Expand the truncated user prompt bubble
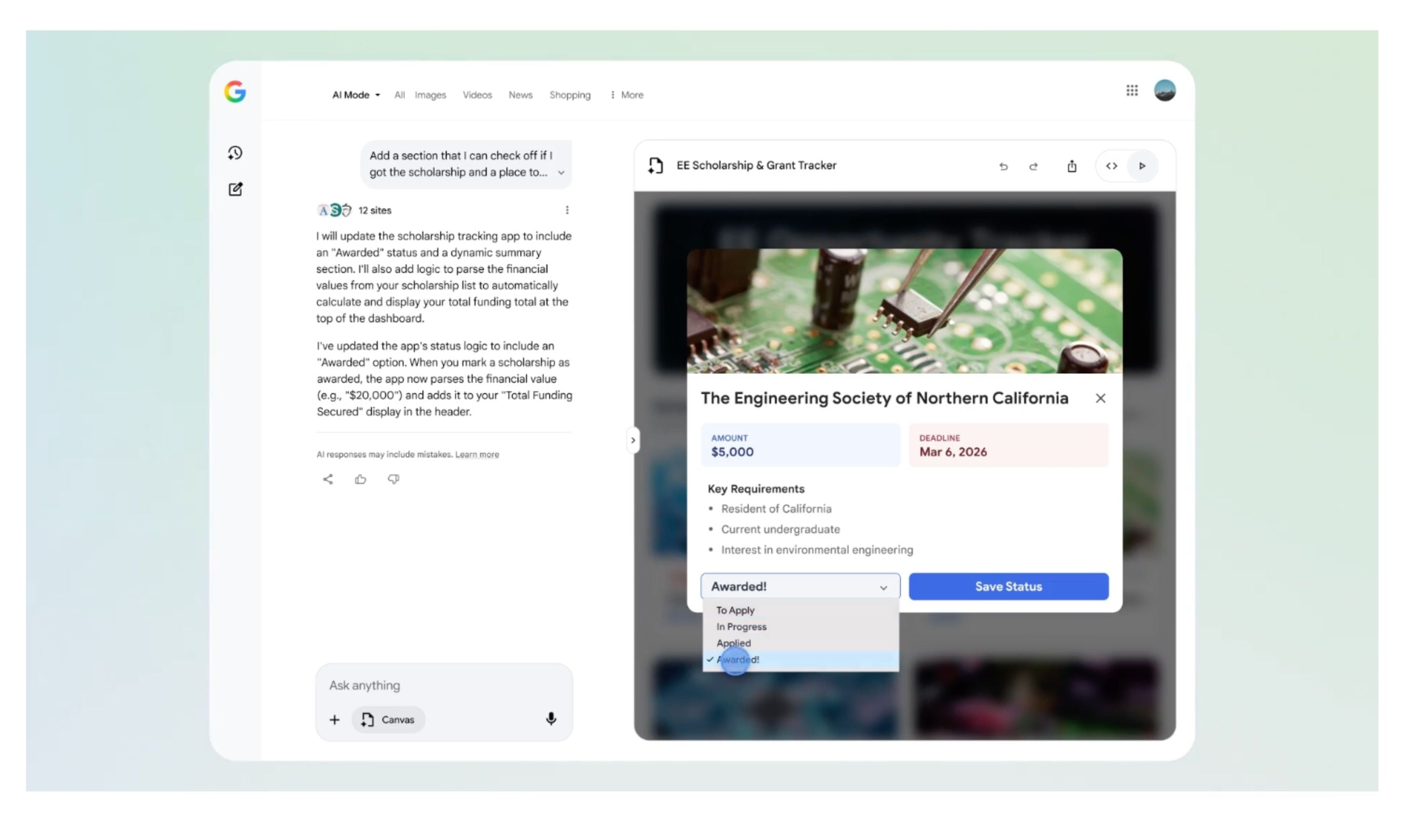Screen dimensions: 1418x840 point(561,173)
